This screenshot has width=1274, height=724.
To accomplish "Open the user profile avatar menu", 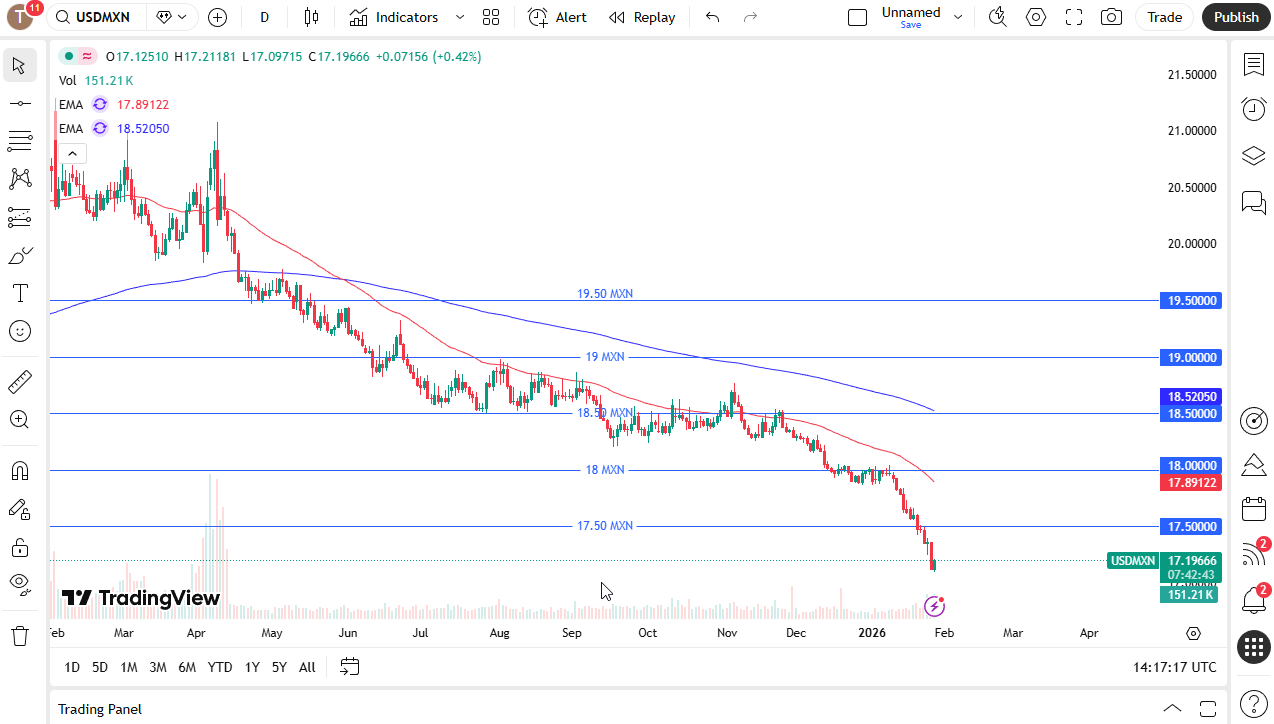I will (21, 17).
